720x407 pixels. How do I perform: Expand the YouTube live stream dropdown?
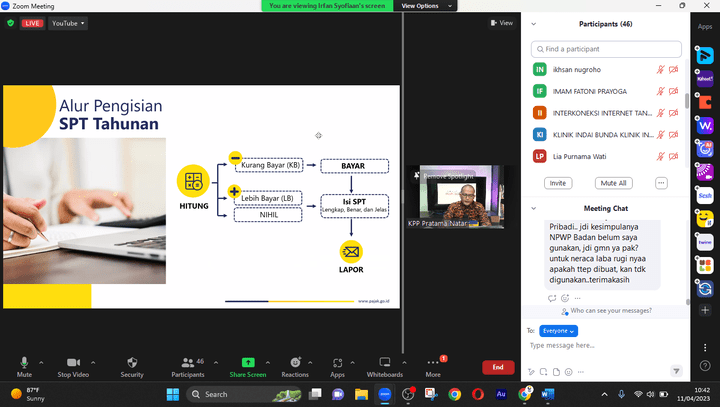click(x=68, y=23)
